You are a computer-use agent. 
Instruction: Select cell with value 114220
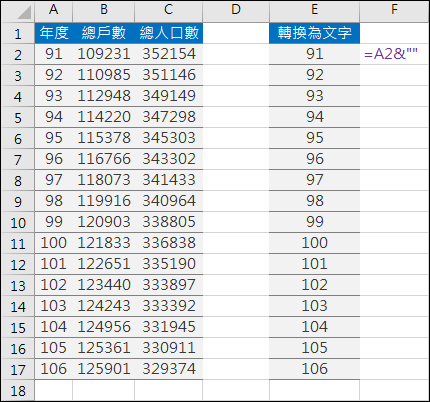point(104,117)
